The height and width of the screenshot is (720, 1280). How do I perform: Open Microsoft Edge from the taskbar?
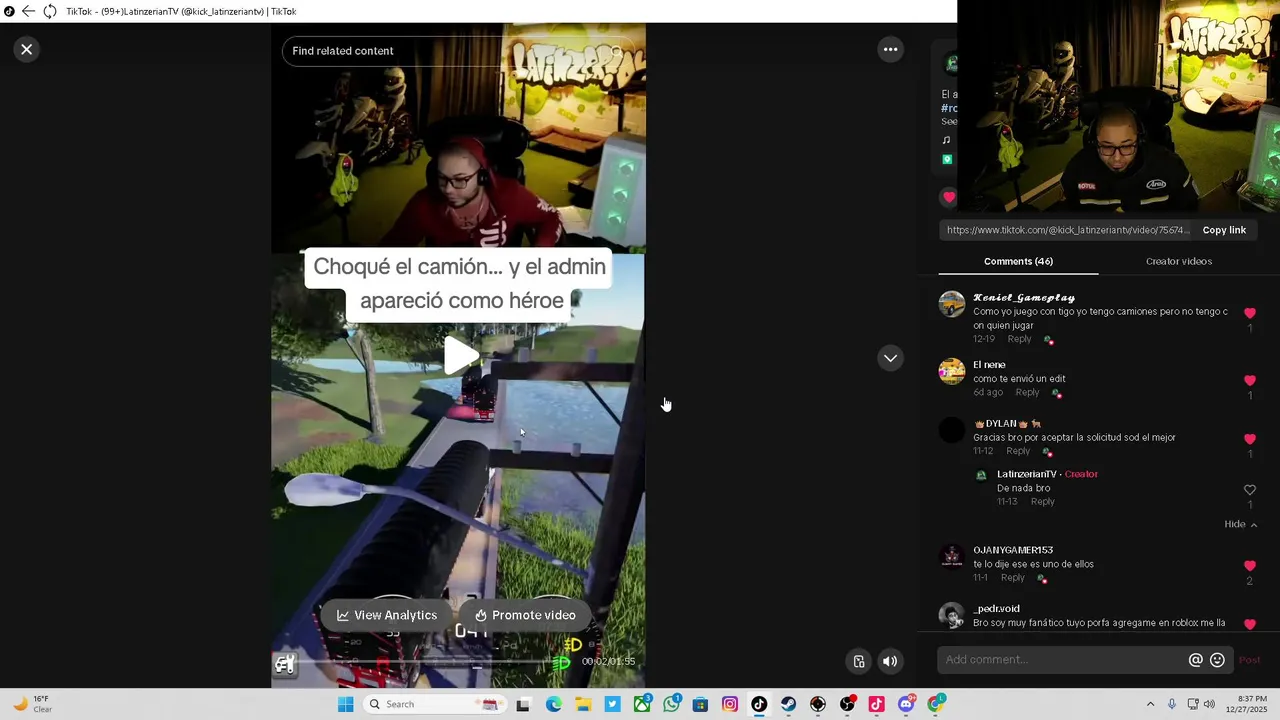point(554,704)
